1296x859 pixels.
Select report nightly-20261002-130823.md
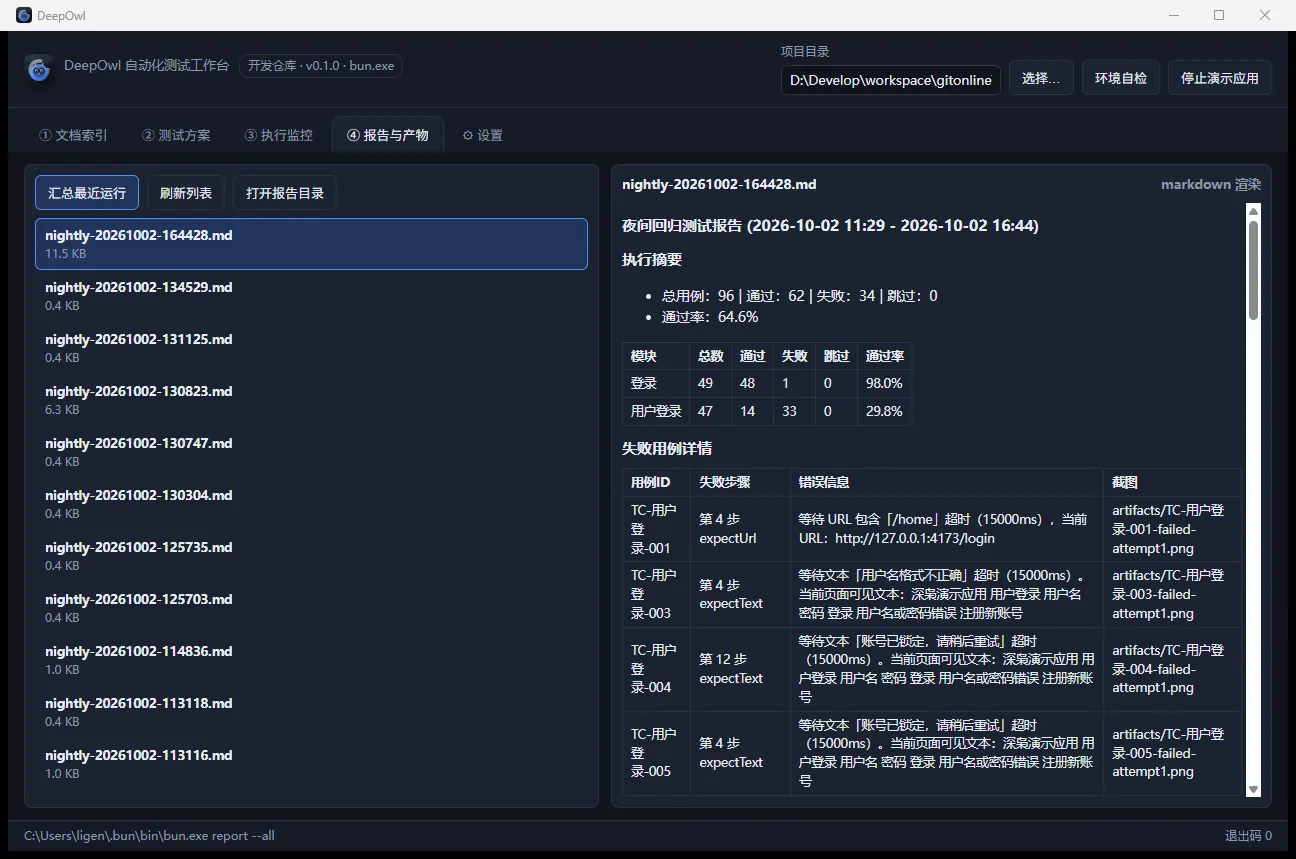click(311, 400)
